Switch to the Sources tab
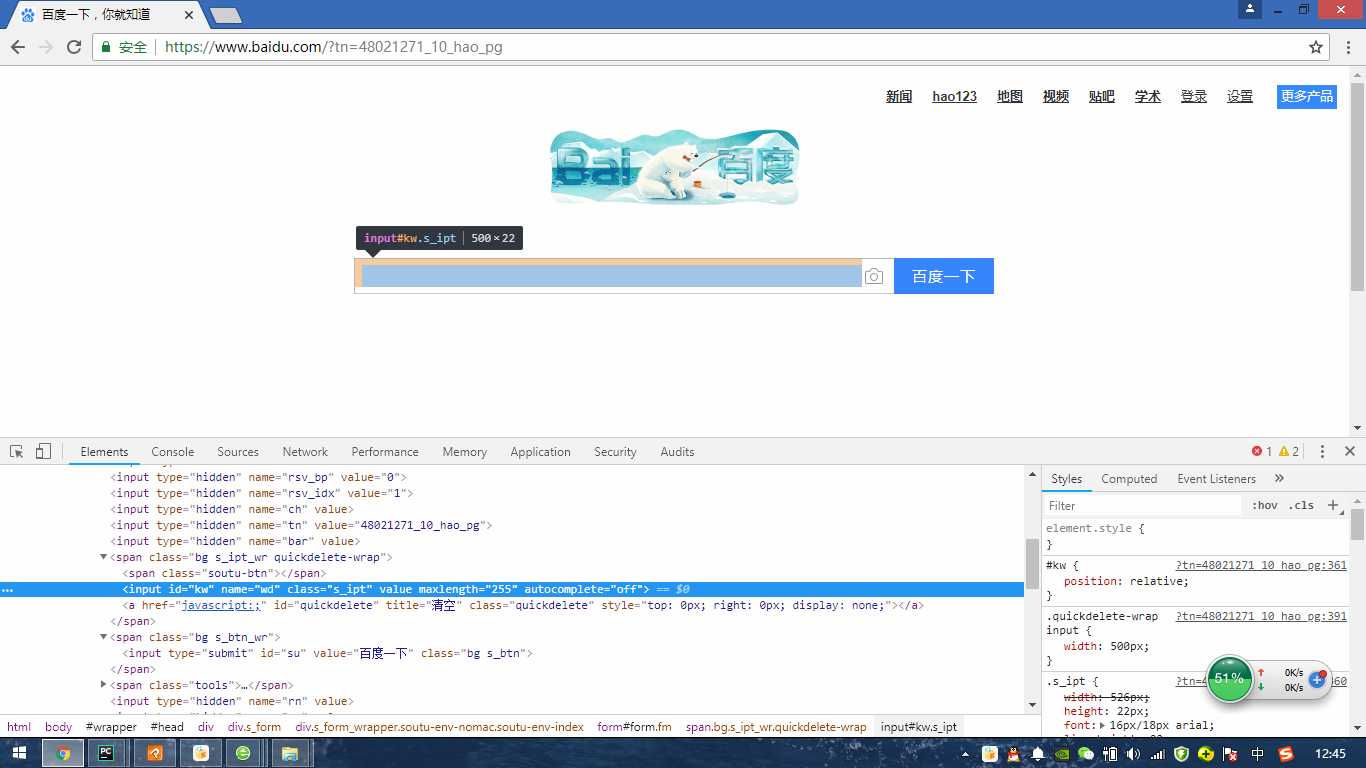 pos(238,452)
